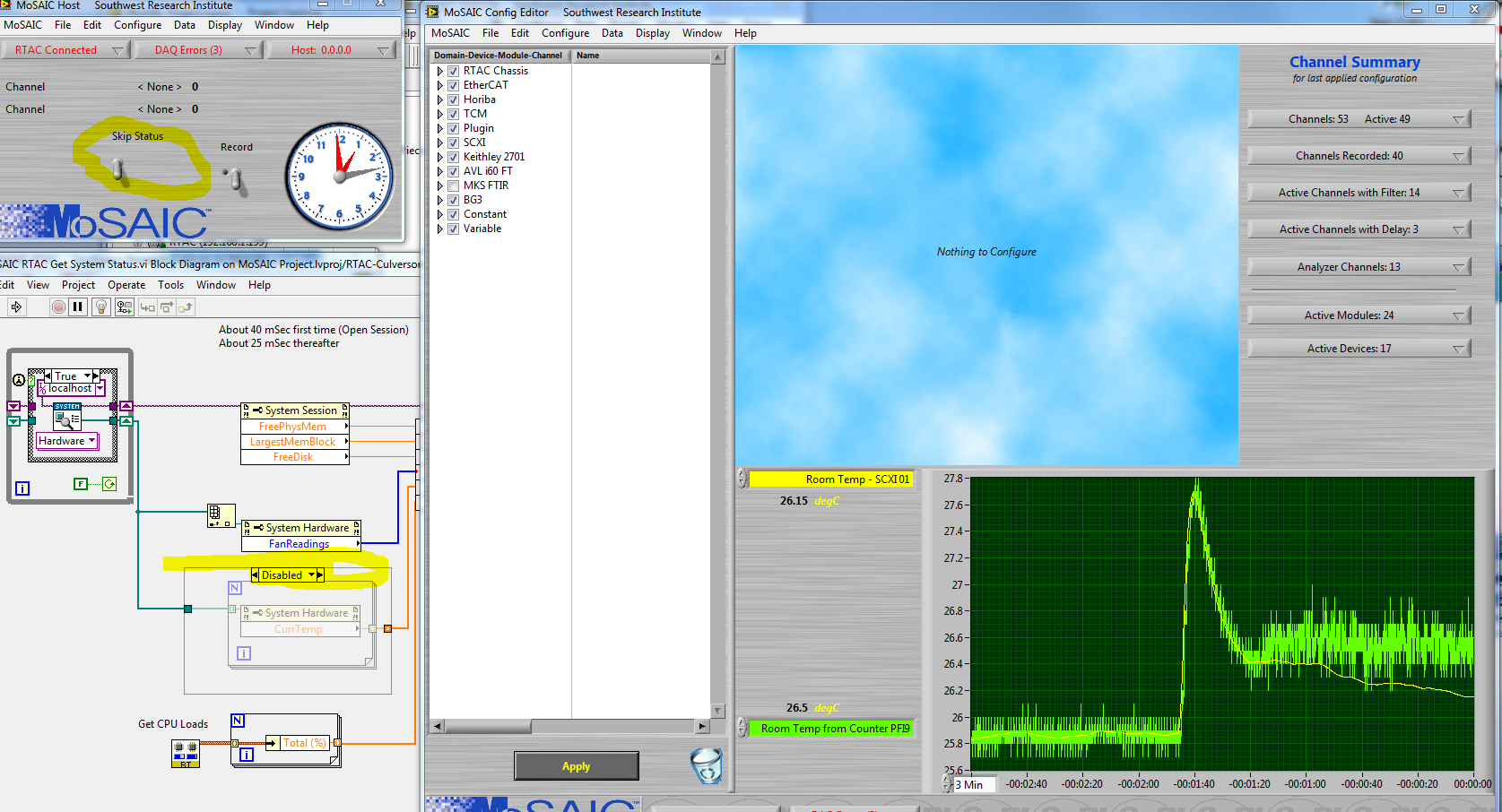
Task: Click the Step Over toolbar icon
Action: pos(167,307)
